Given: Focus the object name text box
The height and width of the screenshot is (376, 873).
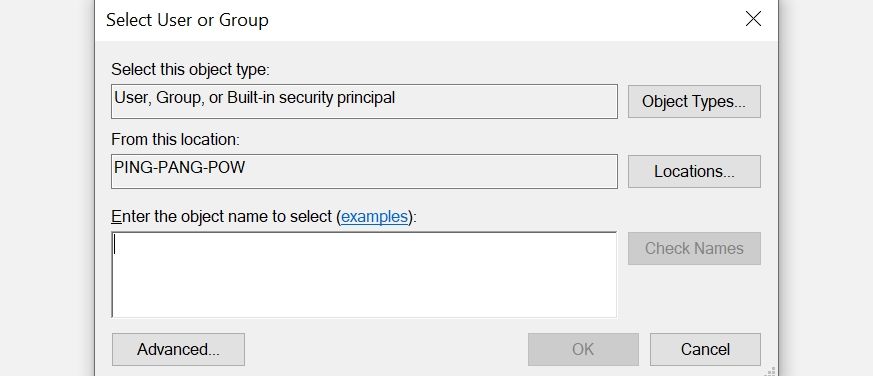Looking at the screenshot, I should click(x=364, y=275).
